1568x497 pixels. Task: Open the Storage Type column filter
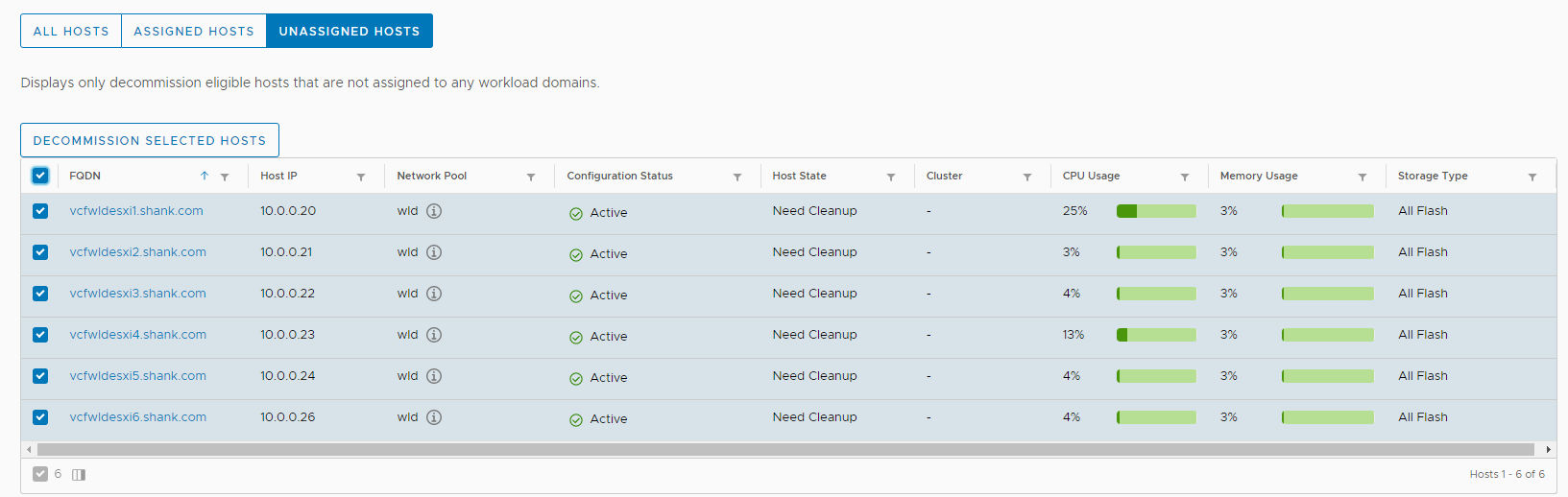click(x=1532, y=177)
